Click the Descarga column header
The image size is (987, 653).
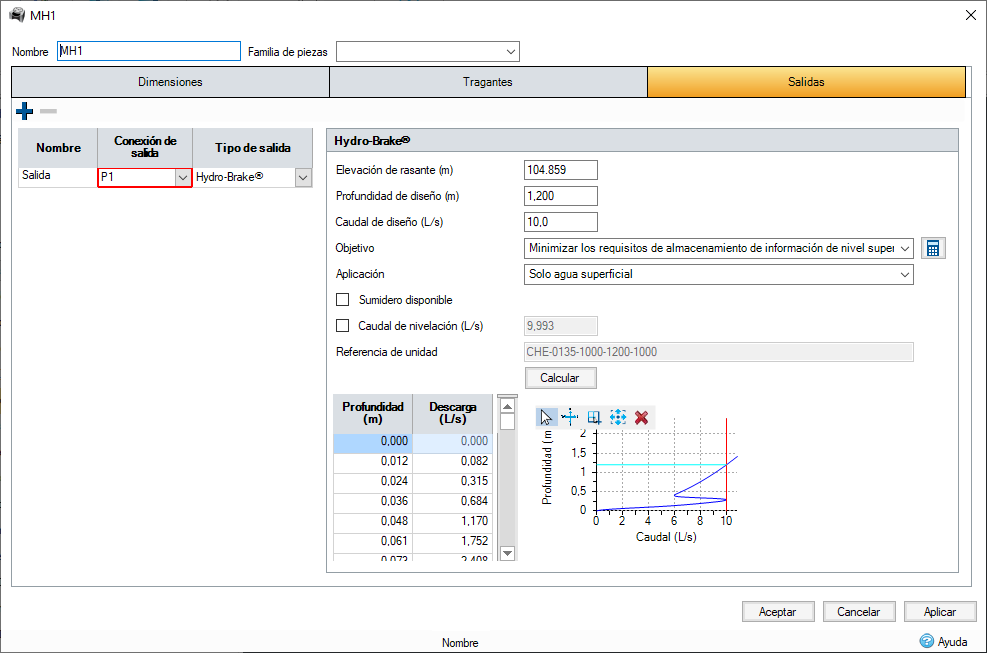click(453, 412)
